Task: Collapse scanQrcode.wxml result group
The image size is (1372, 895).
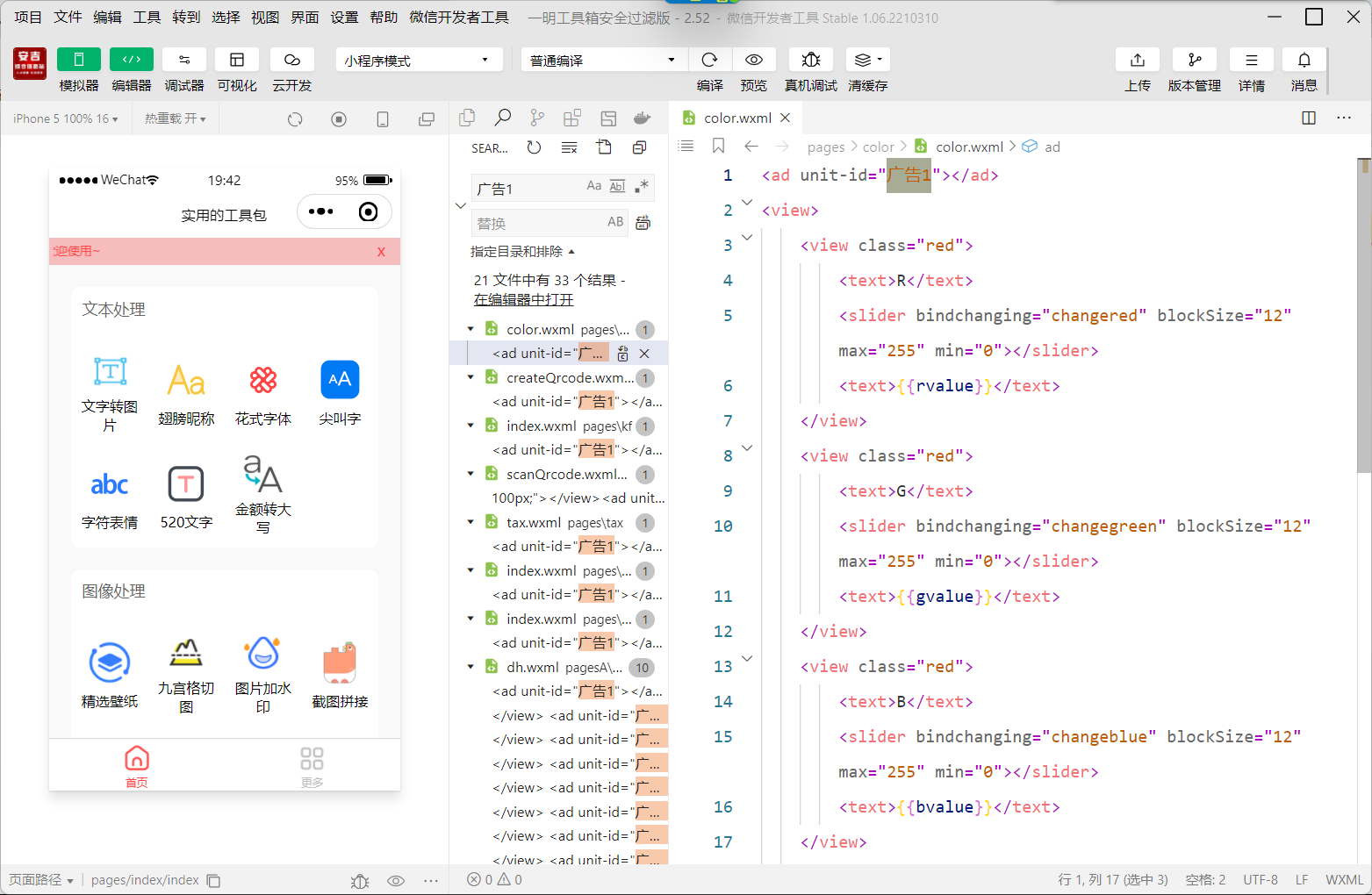Action: 471,475
